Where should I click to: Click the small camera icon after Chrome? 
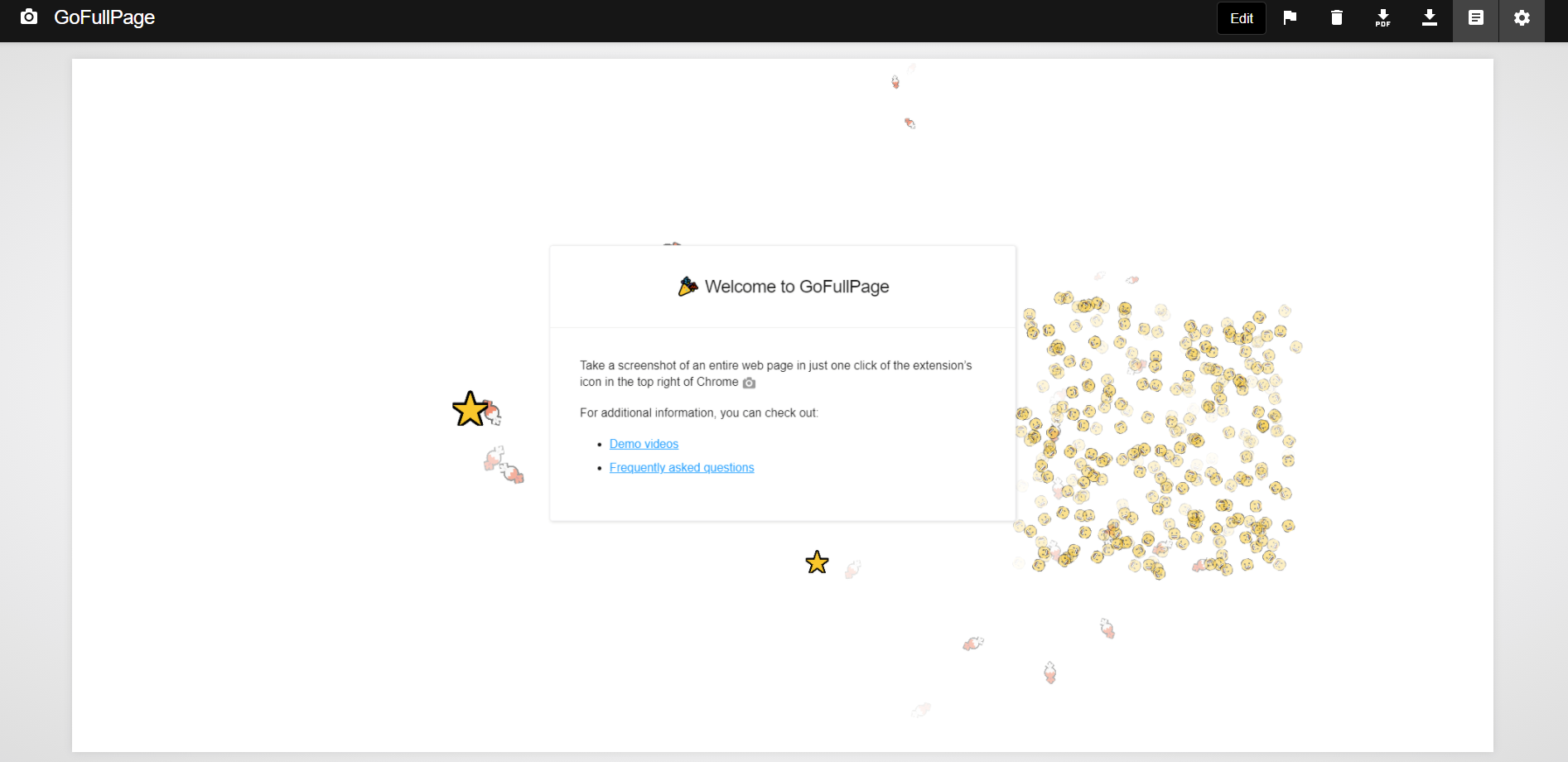[x=749, y=383]
